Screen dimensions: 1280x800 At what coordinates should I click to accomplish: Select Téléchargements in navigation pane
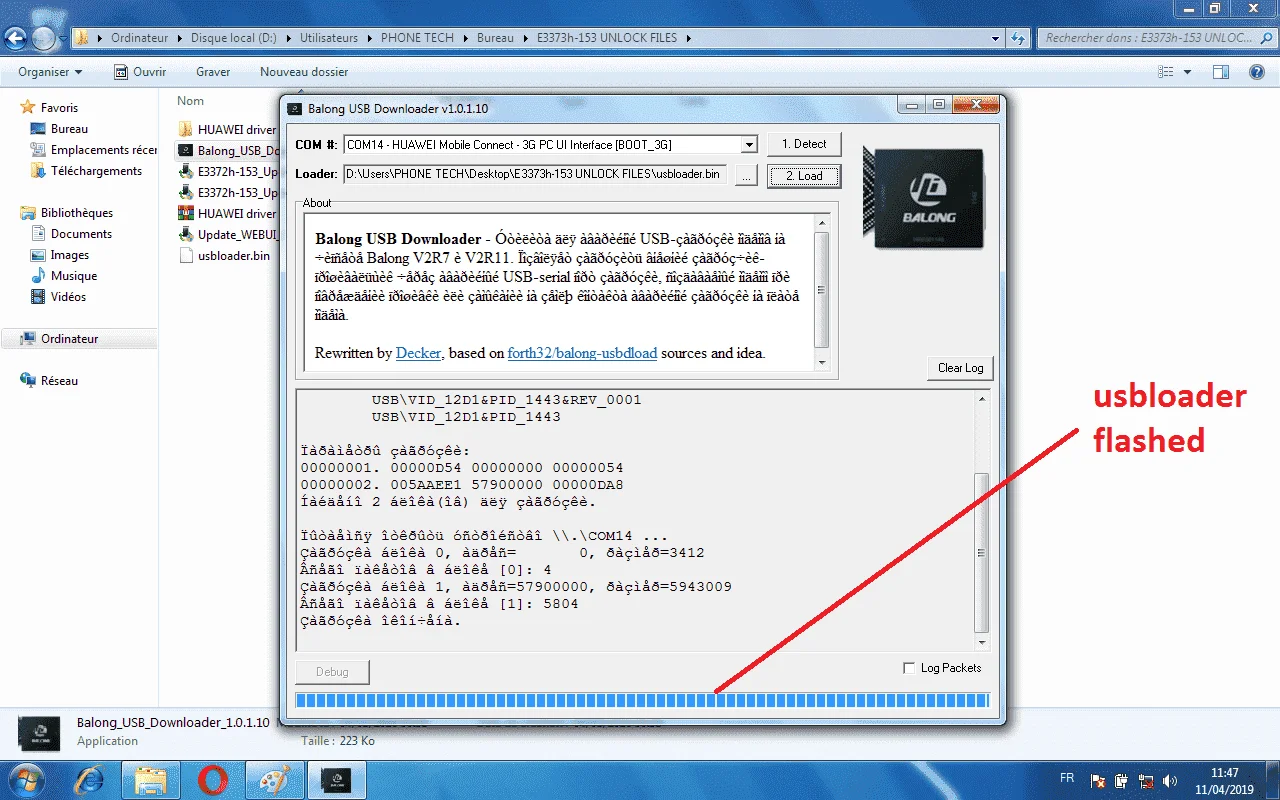(x=87, y=171)
